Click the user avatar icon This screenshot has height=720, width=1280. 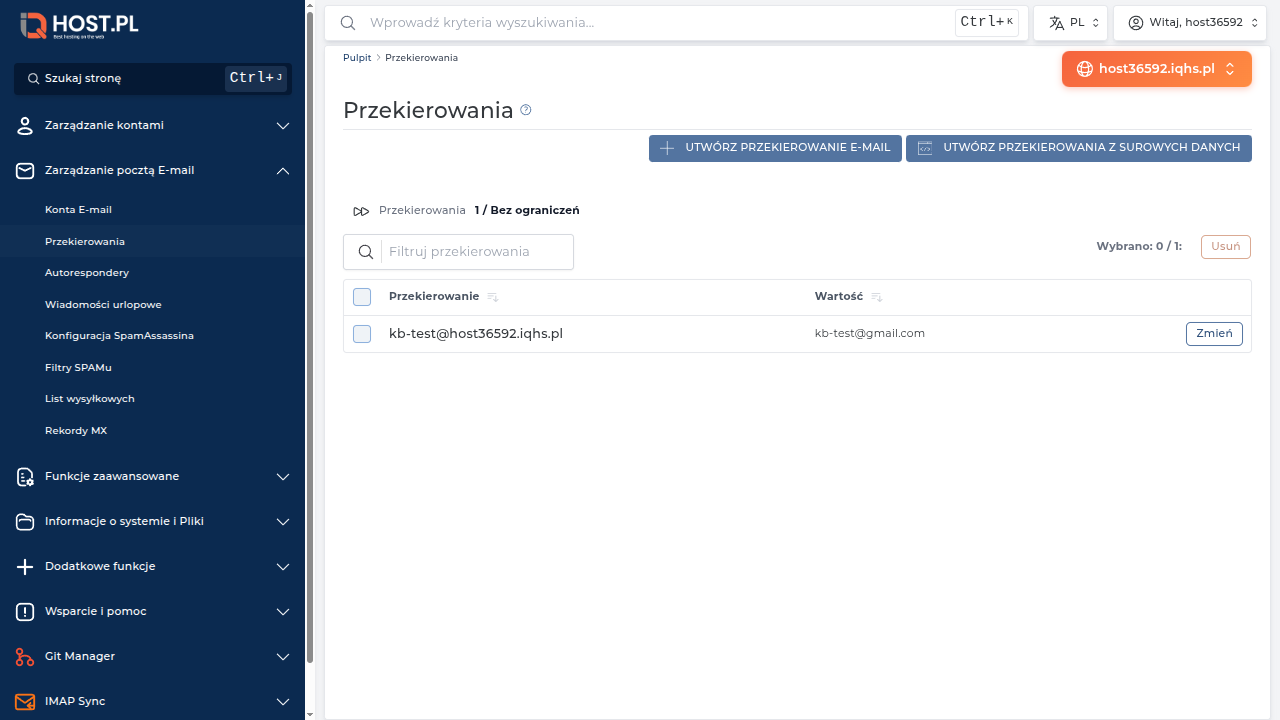coord(1135,22)
